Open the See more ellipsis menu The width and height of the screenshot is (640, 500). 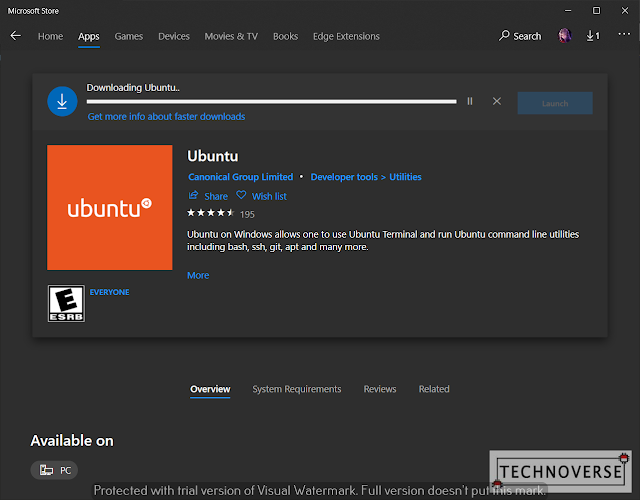pos(624,34)
